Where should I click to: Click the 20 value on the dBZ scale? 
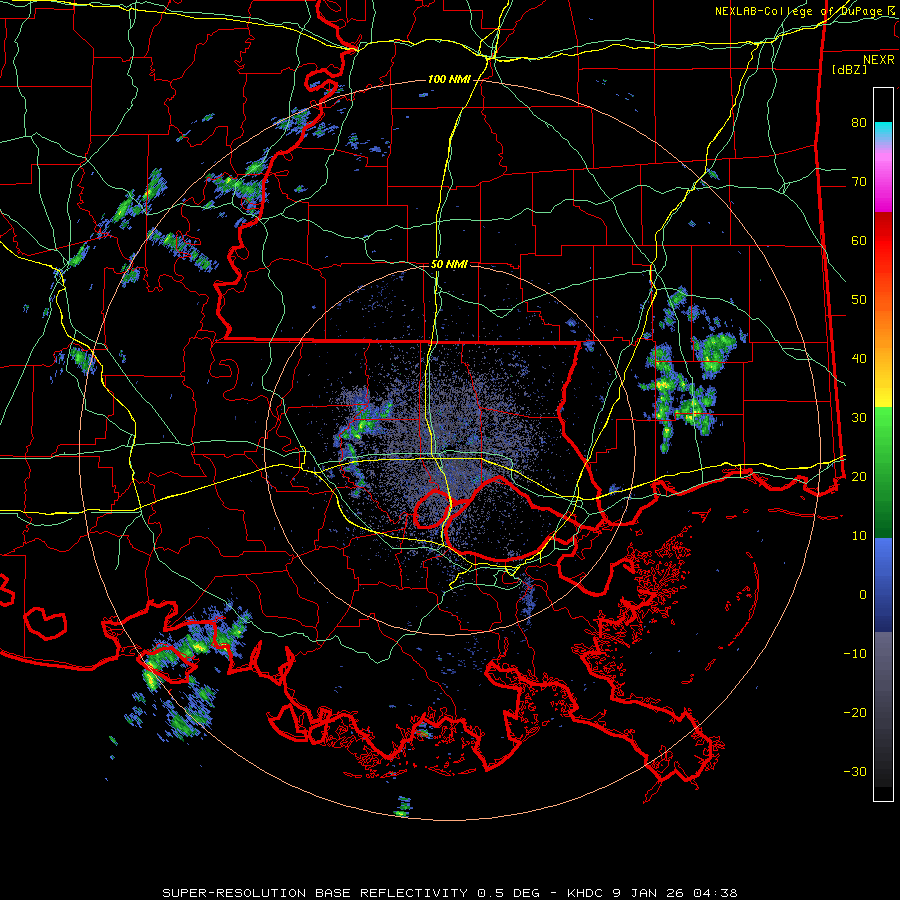point(859,477)
